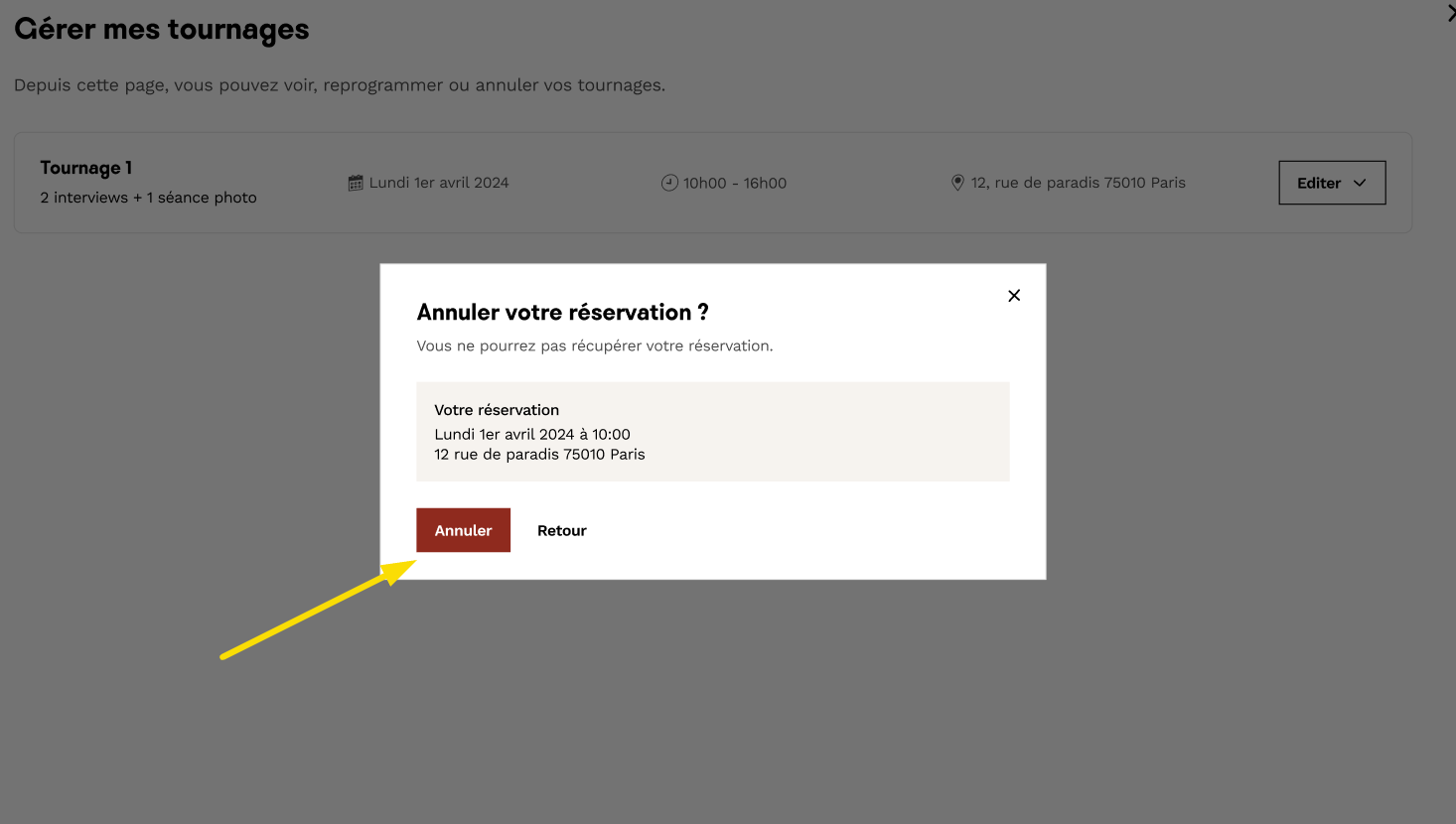
Task: Click the "2 interviews + 1 séance photo" subtitle
Action: 148,198
